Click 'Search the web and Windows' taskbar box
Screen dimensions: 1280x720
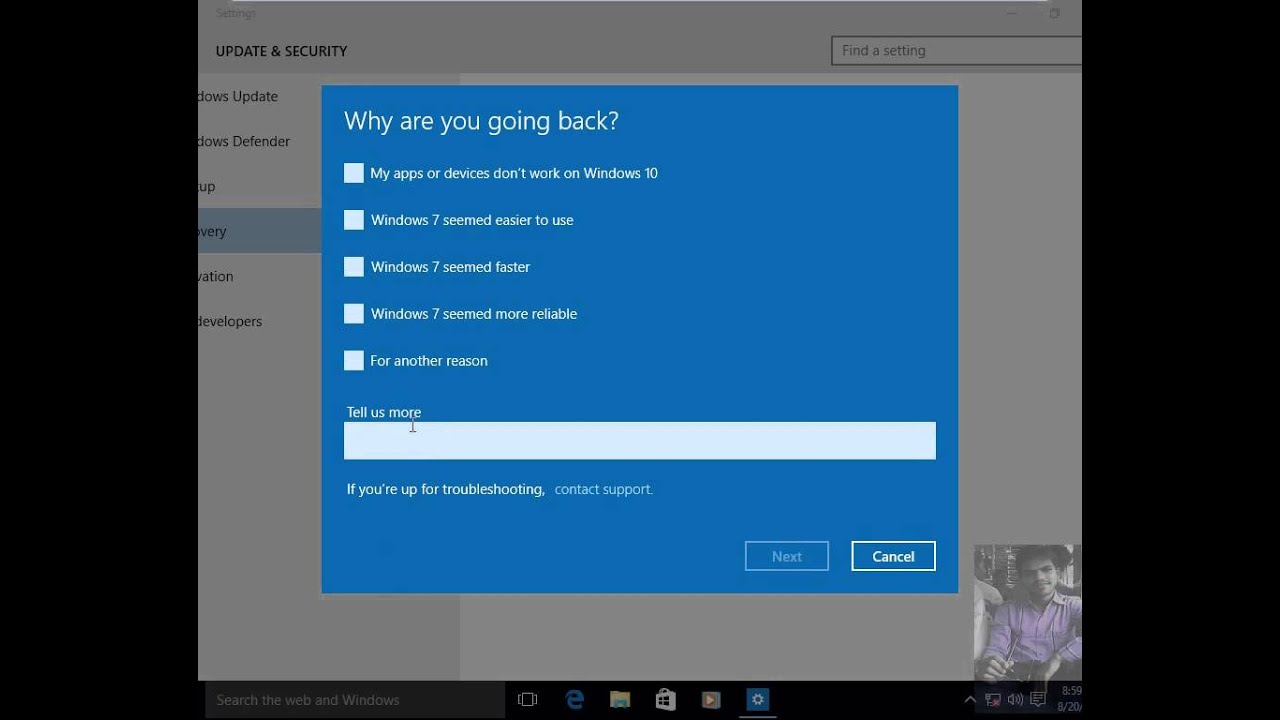pos(353,700)
